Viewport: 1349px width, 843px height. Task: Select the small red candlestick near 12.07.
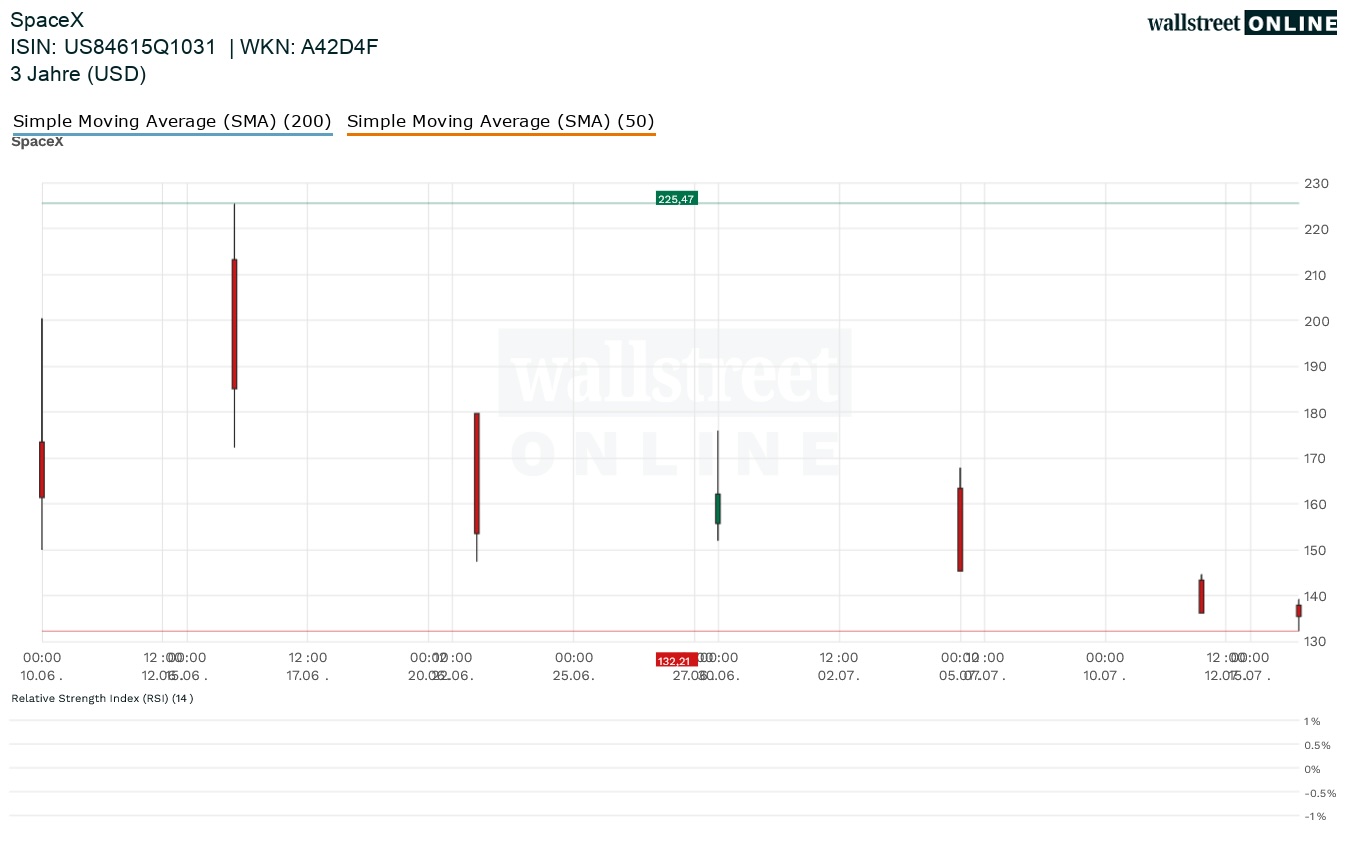pyautogui.click(x=1201, y=596)
